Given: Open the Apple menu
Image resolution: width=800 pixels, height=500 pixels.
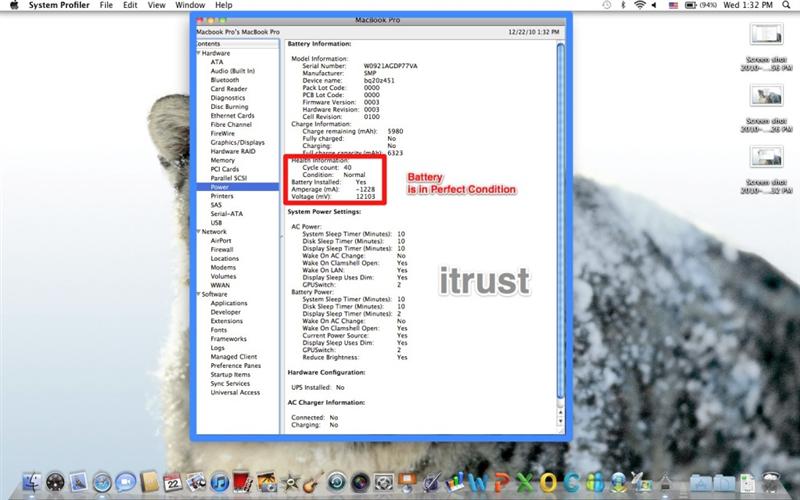Looking at the screenshot, I should pos(12,6).
